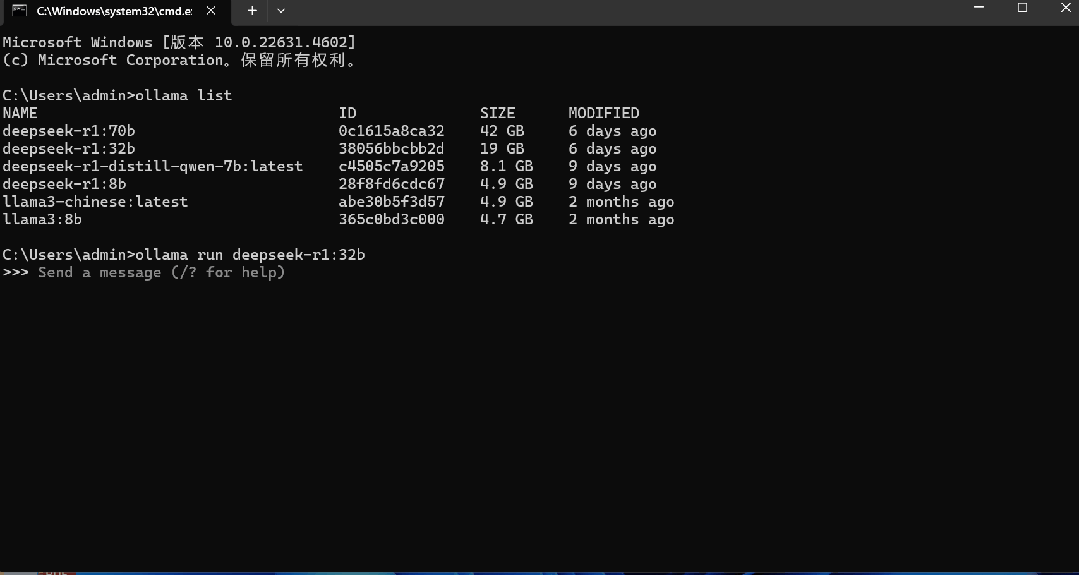The image size is (1079, 575).
Task: Click '6 days ago' in the deepseek-r1:70b row
Action: click(x=612, y=131)
